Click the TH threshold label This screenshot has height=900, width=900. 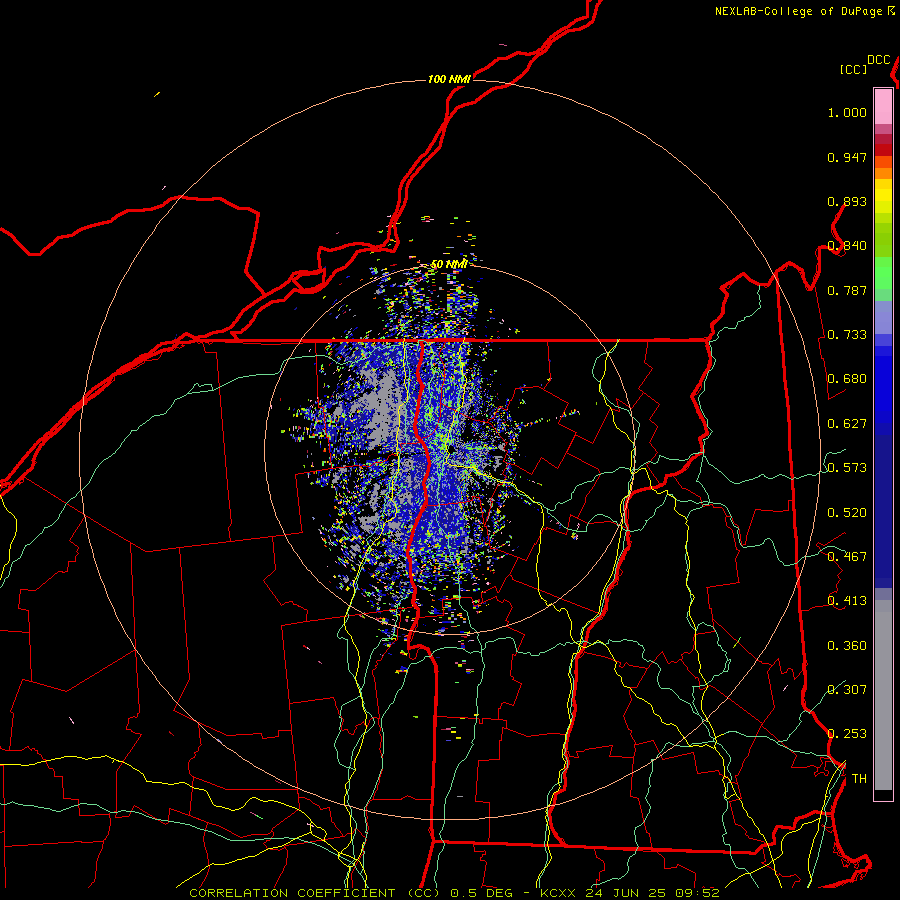coord(859,779)
